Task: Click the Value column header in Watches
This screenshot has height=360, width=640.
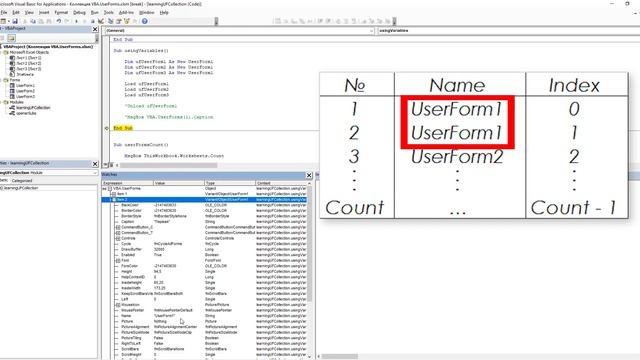Action: tap(178, 183)
